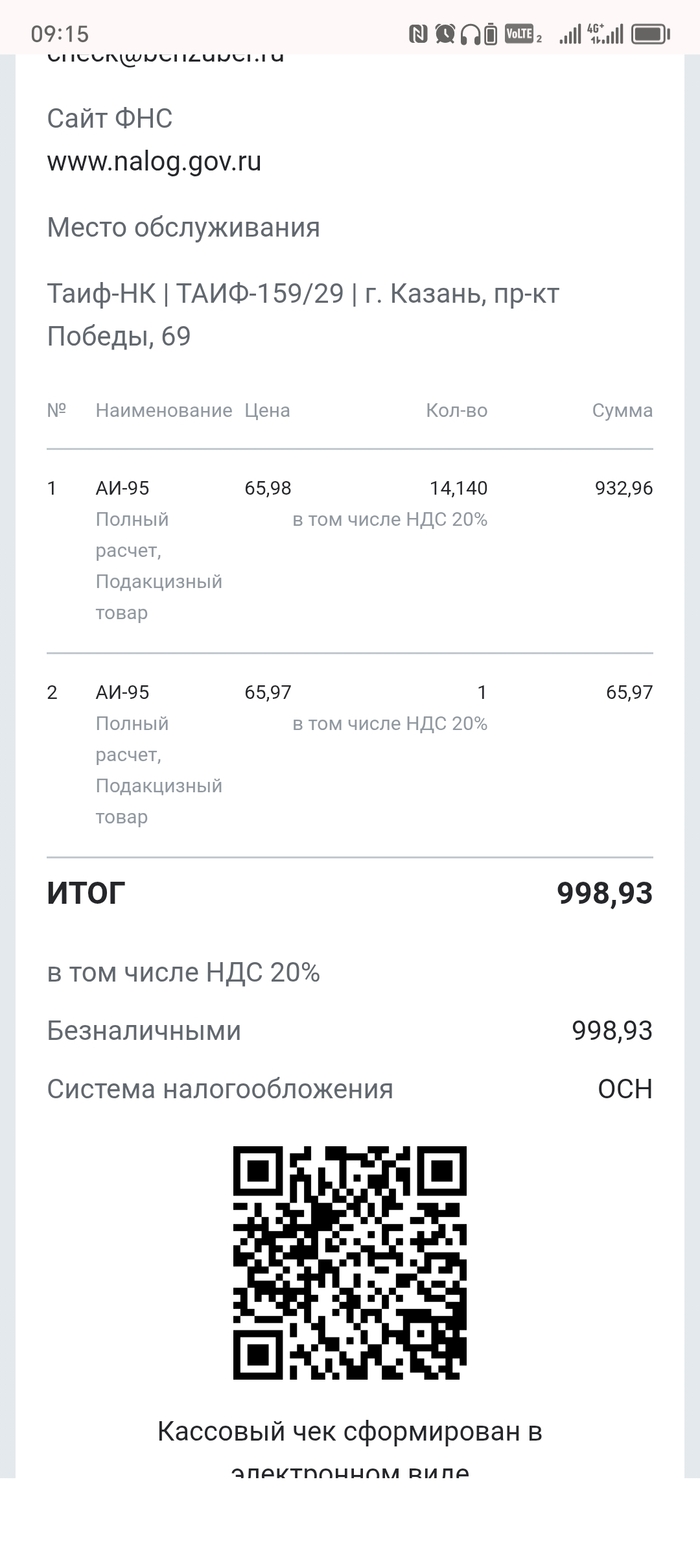Tap the headphones status icon
The image size is (700, 1556).
pyautogui.click(x=470, y=34)
